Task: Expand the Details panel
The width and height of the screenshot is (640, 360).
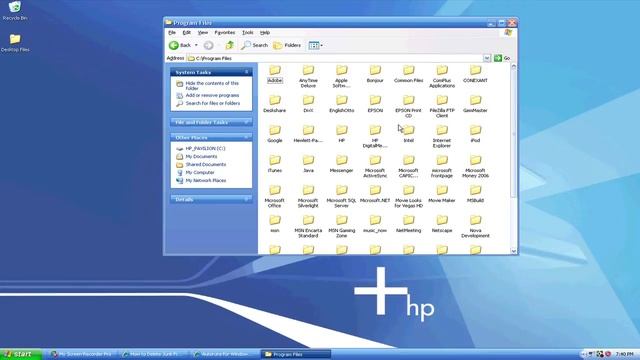Action: [x=247, y=200]
